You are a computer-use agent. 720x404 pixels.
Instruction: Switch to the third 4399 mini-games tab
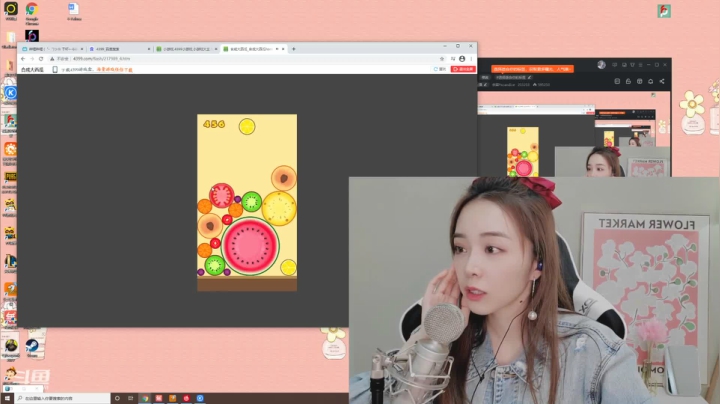[x=186, y=49]
